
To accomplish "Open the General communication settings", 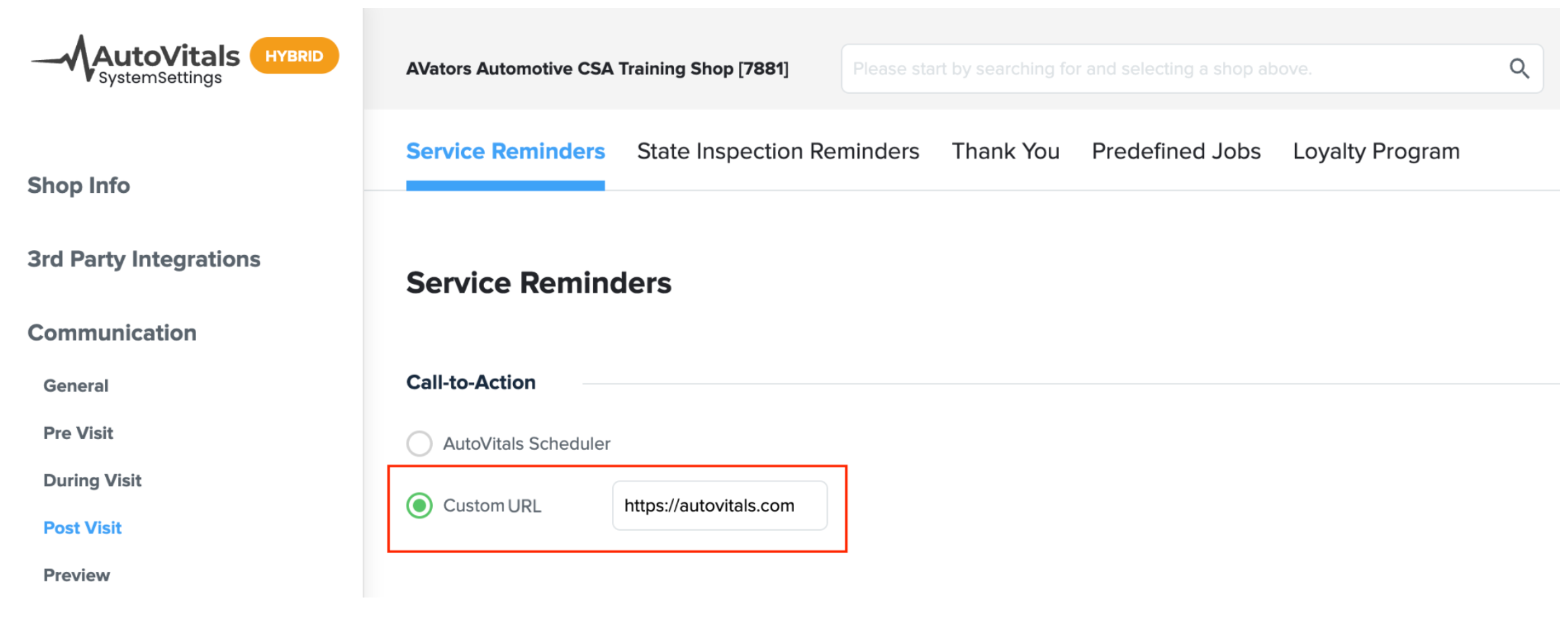I will [76, 386].
